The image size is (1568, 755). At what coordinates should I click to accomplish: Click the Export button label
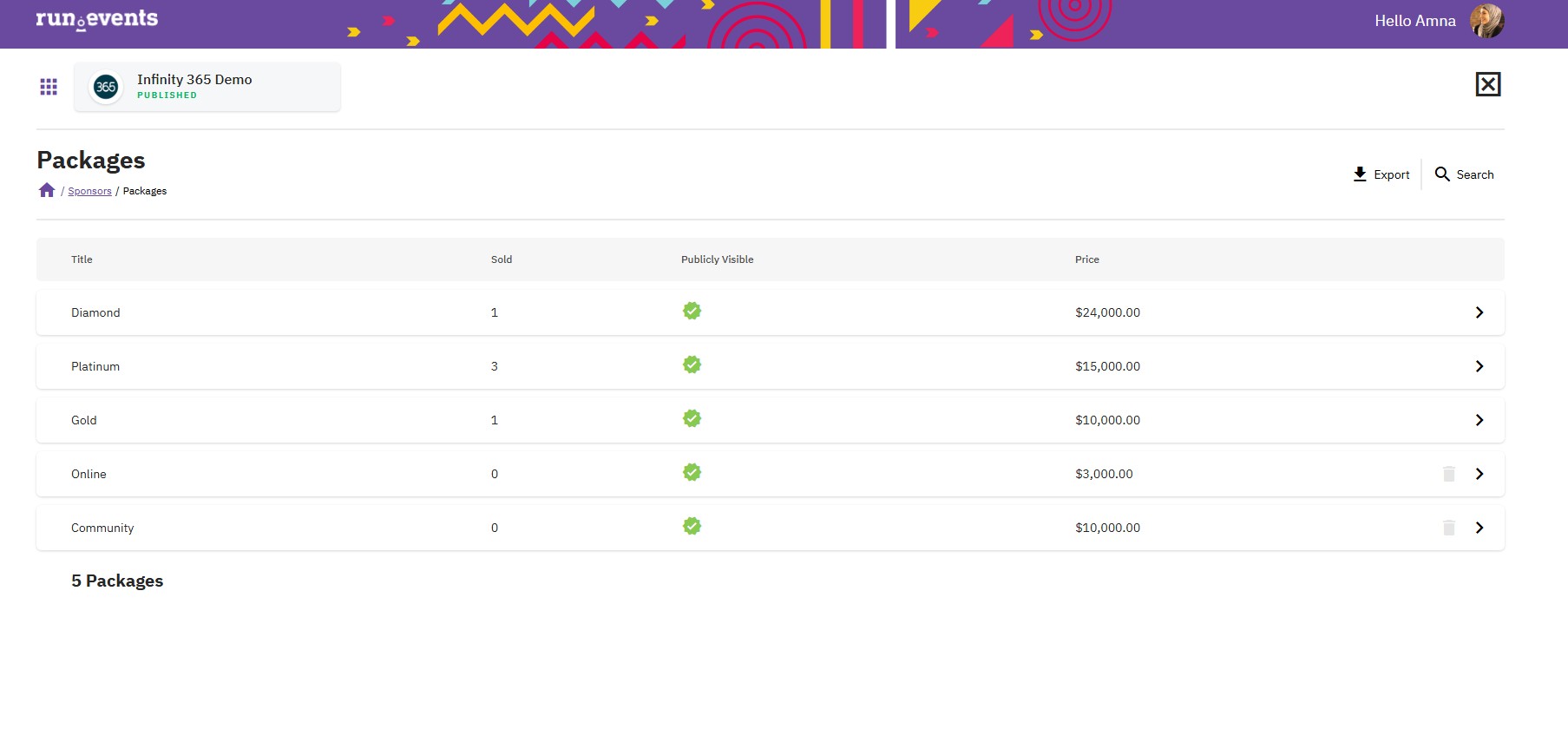(1392, 174)
